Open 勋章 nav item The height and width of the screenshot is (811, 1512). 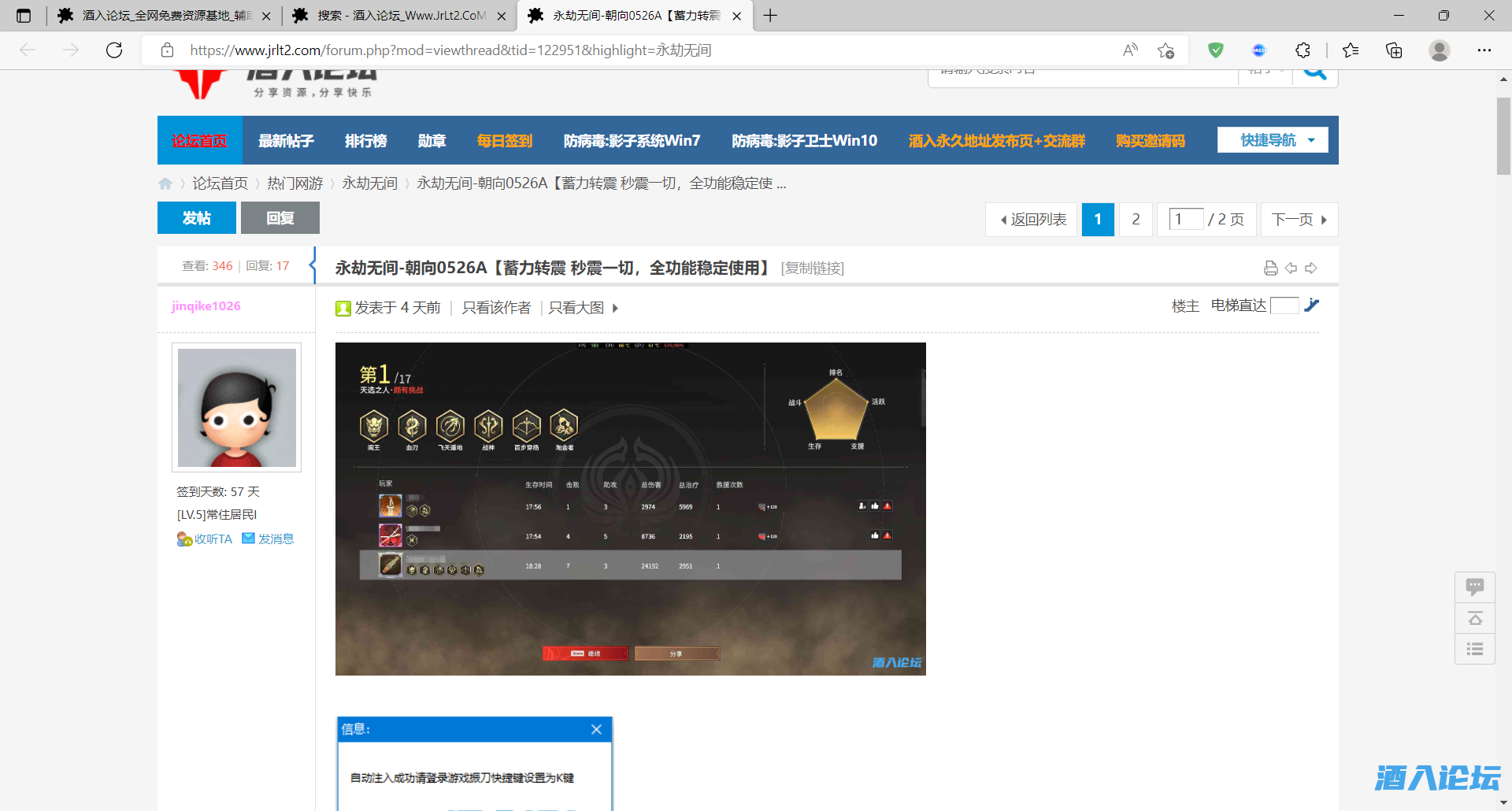point(432,141)
